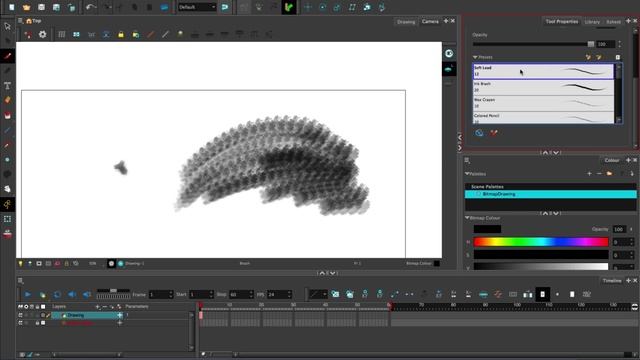Add a palette with plus icon
This screenshot has height=360, width=640.
[x=589, y=173]
